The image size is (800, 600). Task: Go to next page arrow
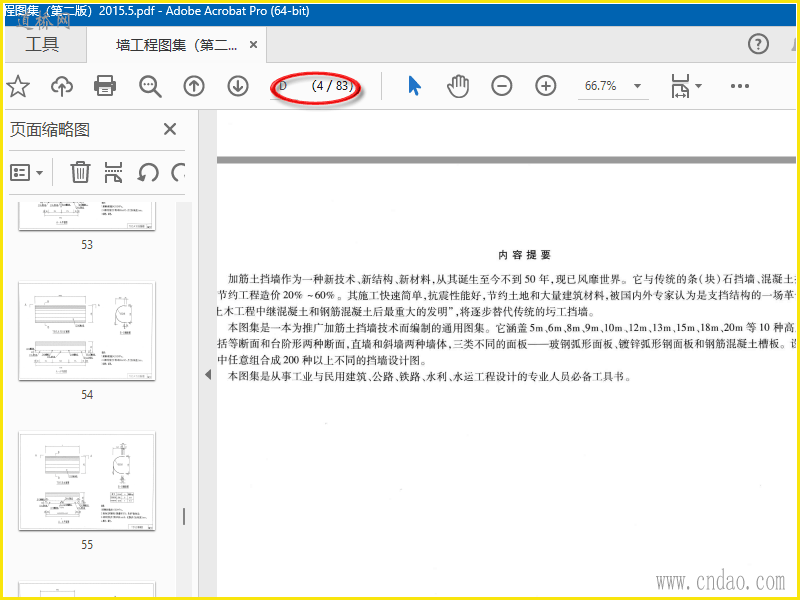pos(238,86)
